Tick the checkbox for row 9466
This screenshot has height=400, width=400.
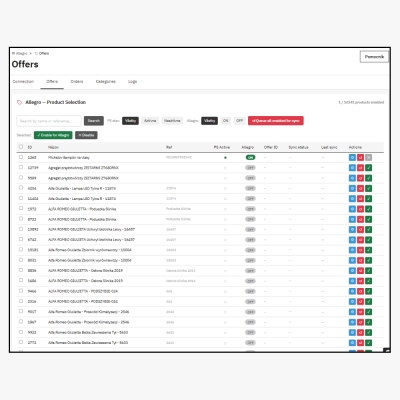21,291
